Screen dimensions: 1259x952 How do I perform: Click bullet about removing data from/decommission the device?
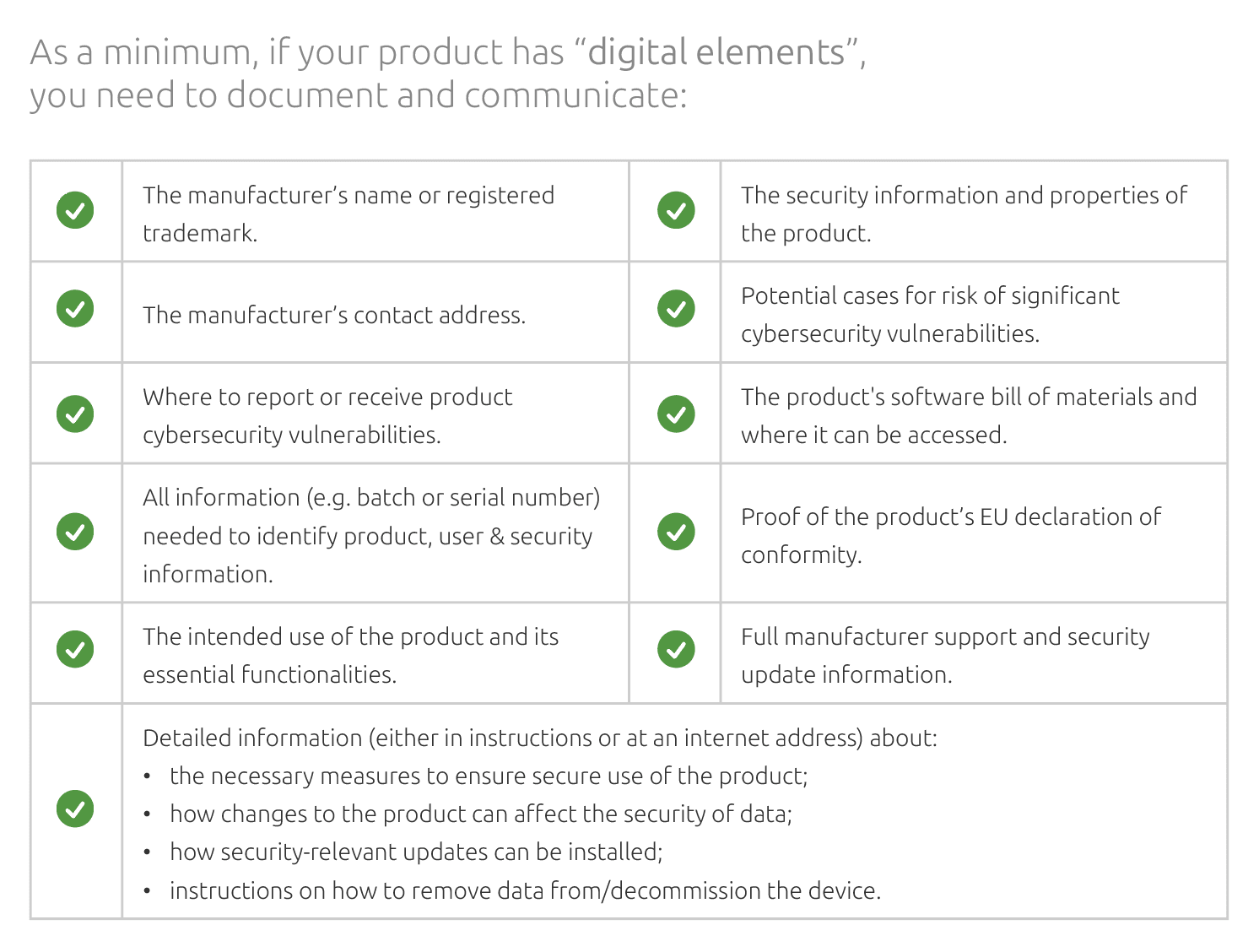tap(525, 890)
